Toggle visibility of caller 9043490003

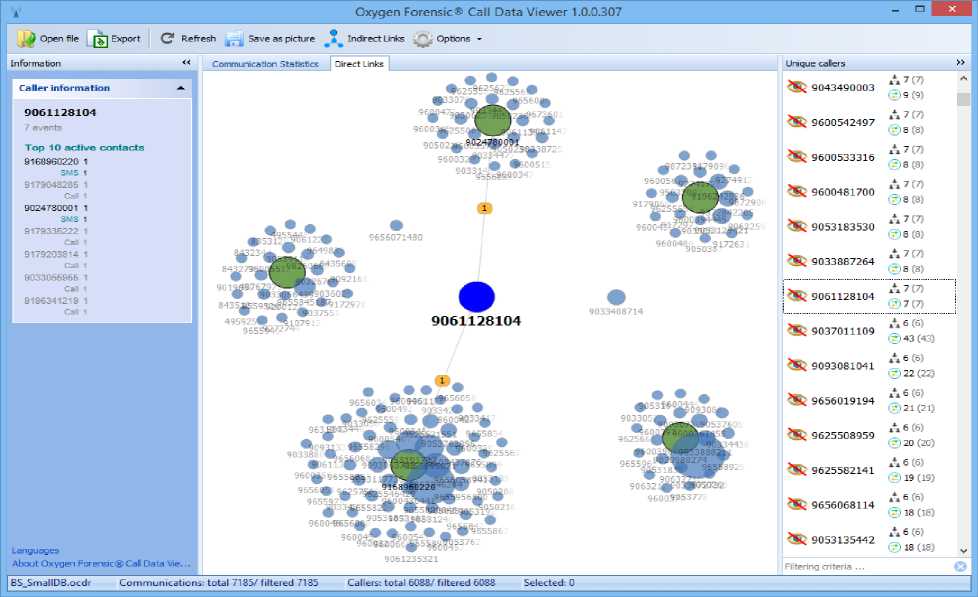[x=796, y=87]
